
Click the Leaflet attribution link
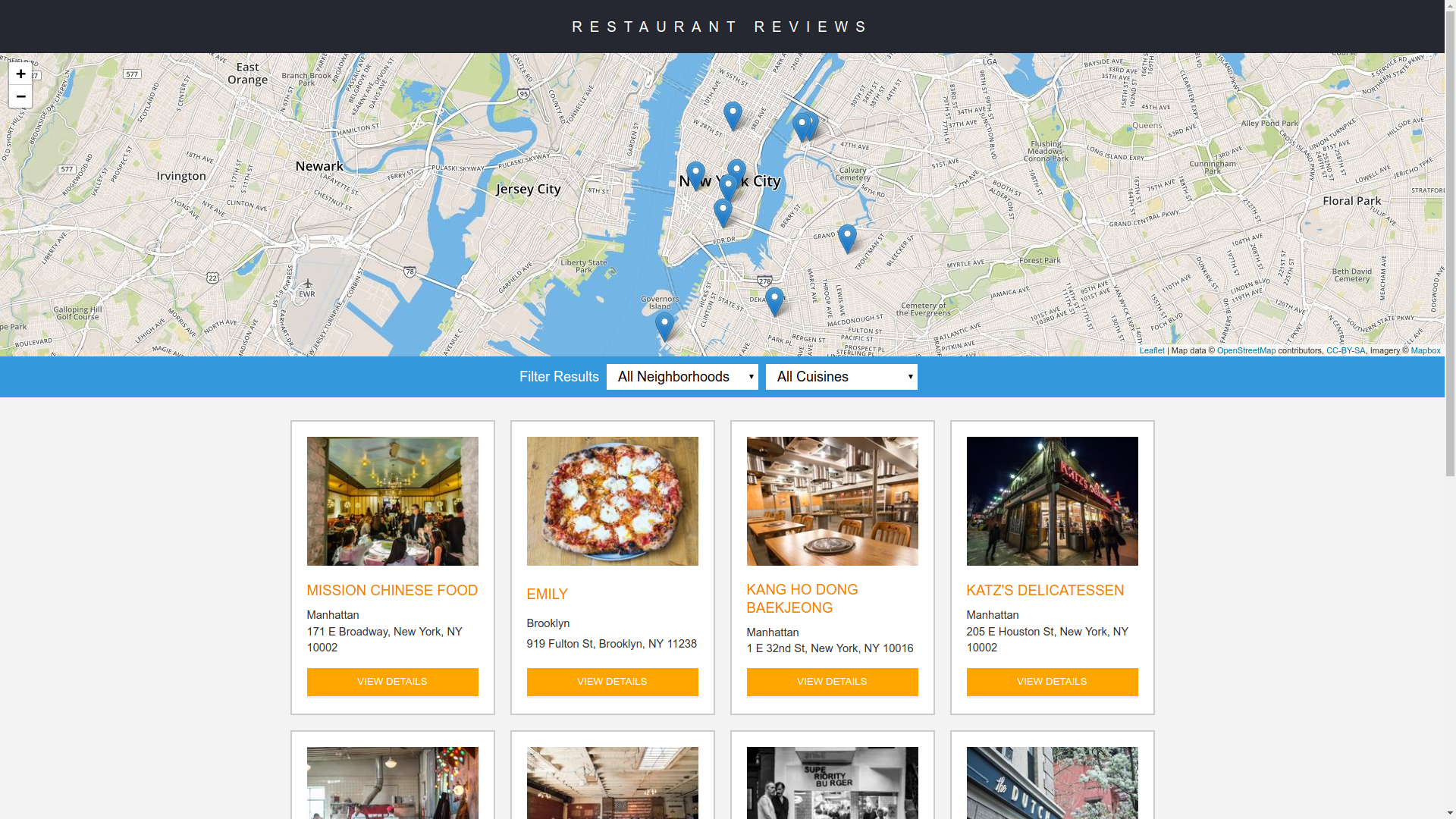click(1152, 350)
